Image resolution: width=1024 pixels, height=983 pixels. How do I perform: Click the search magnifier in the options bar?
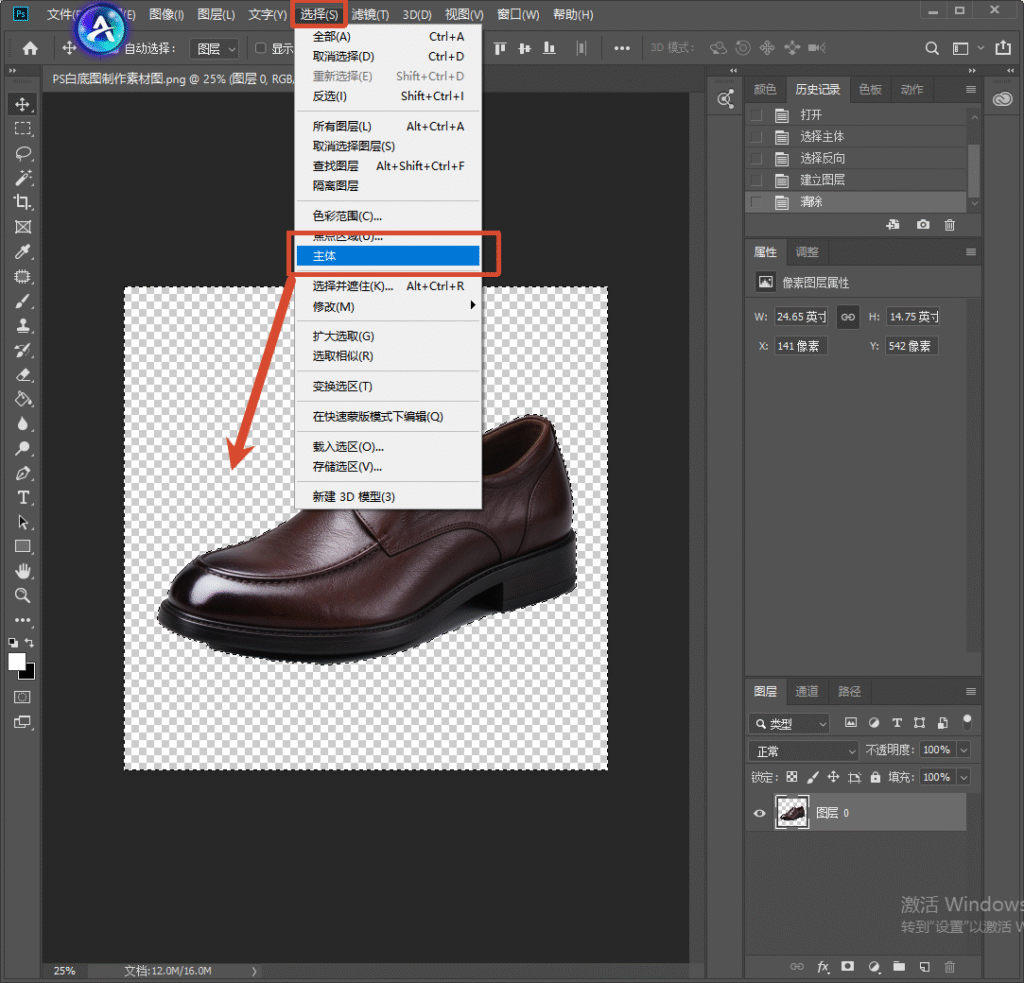(932, 48)
